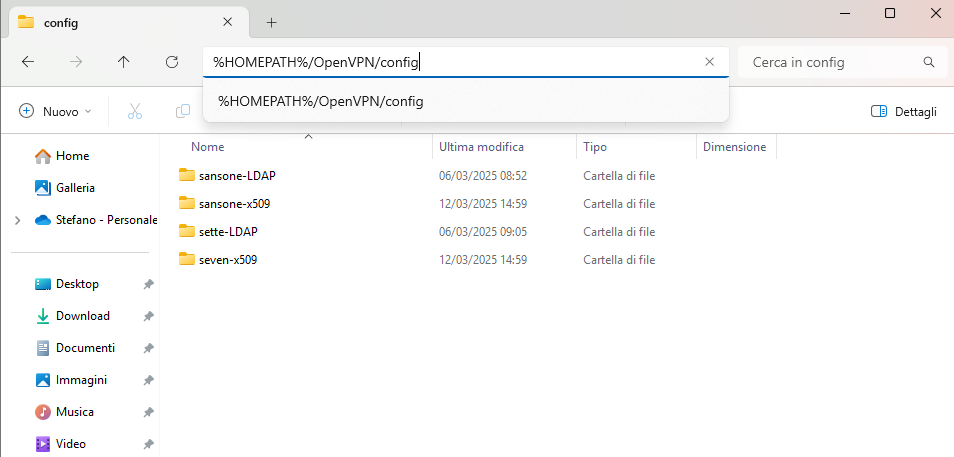Clear the address bar with the X icon
954x457 pixels.
point(709,61)
